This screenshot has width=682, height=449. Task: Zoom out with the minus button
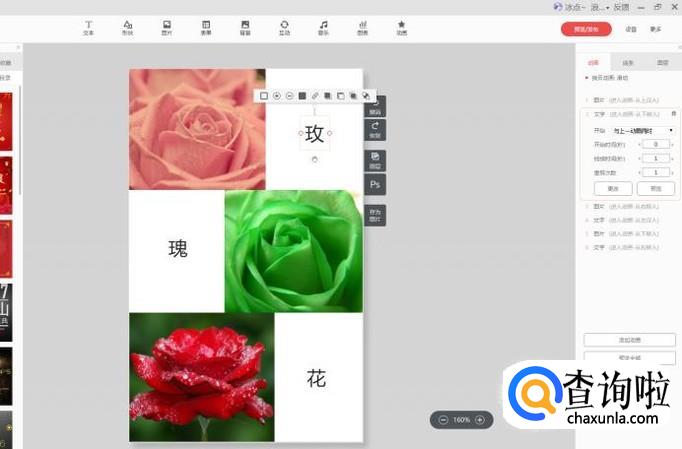click(x=443, y=420)
